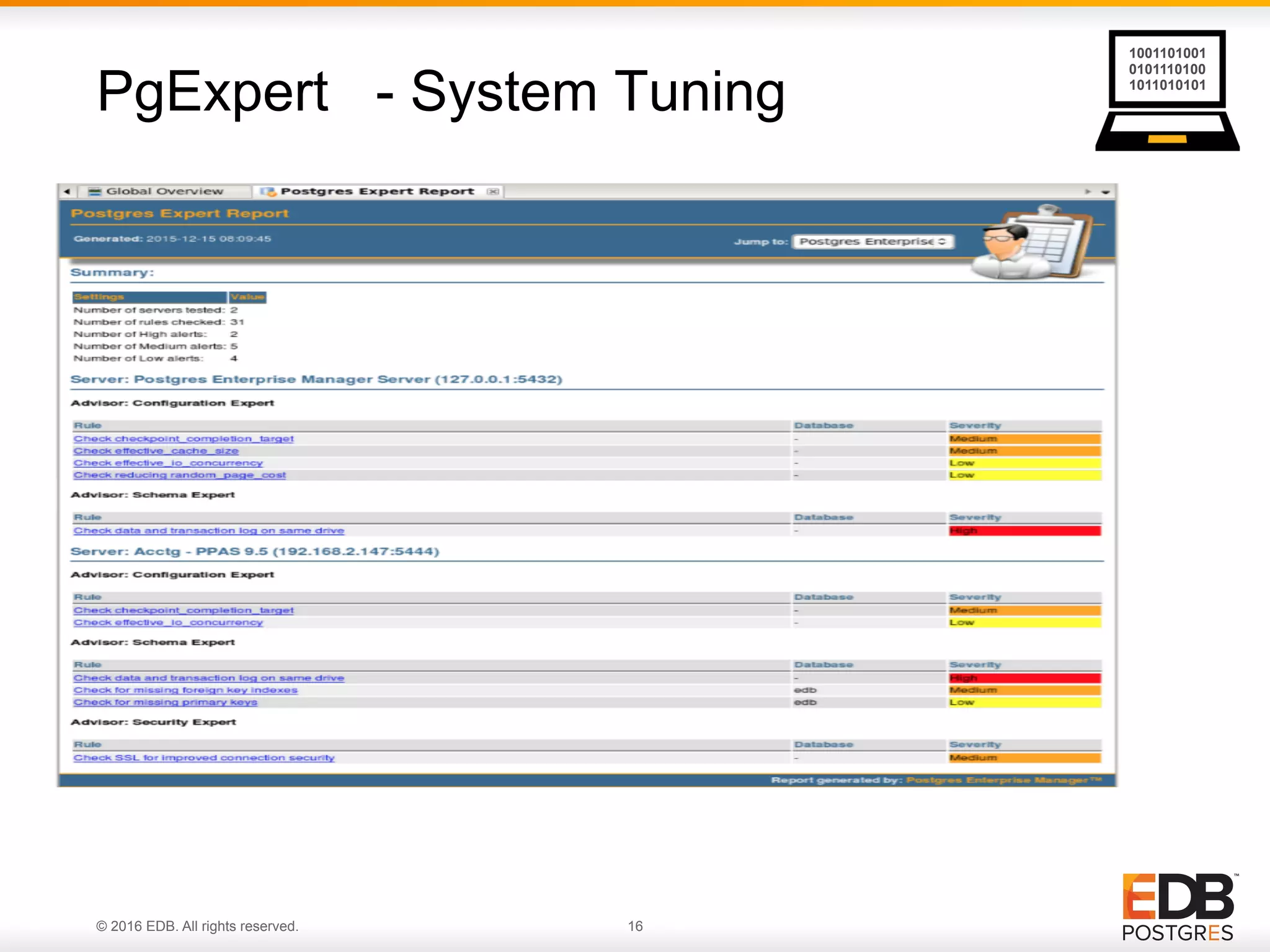Click the right tab scroll arrow
The image size is (1270, 952).
pos(1088,192)
